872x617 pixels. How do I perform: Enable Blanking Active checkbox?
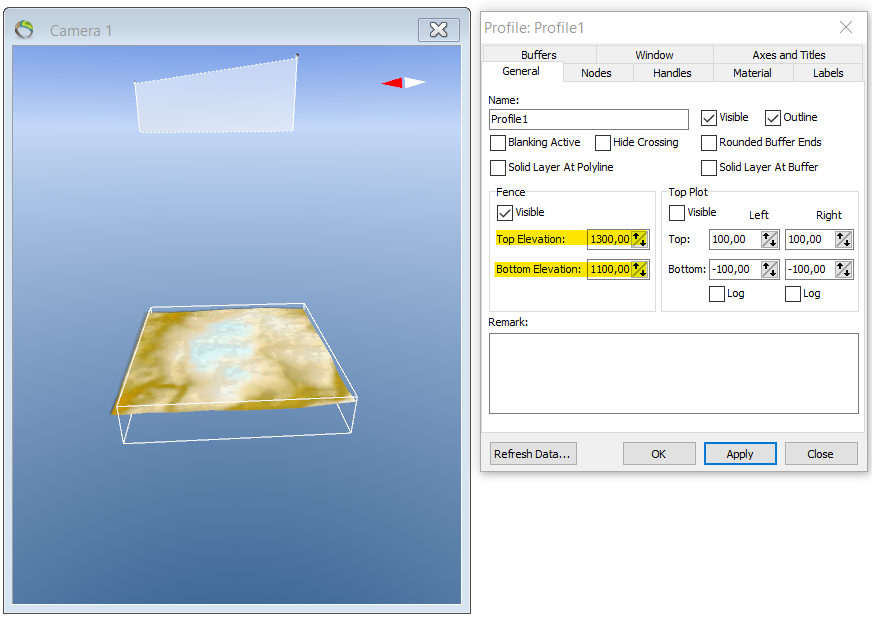498,143
